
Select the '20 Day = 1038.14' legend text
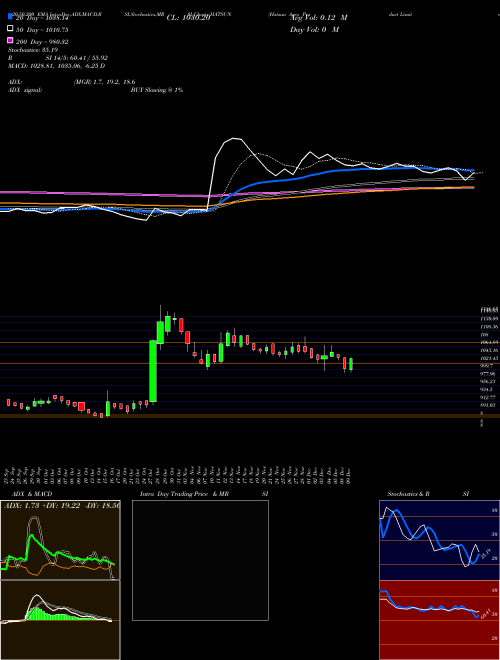tap(41, 19)
